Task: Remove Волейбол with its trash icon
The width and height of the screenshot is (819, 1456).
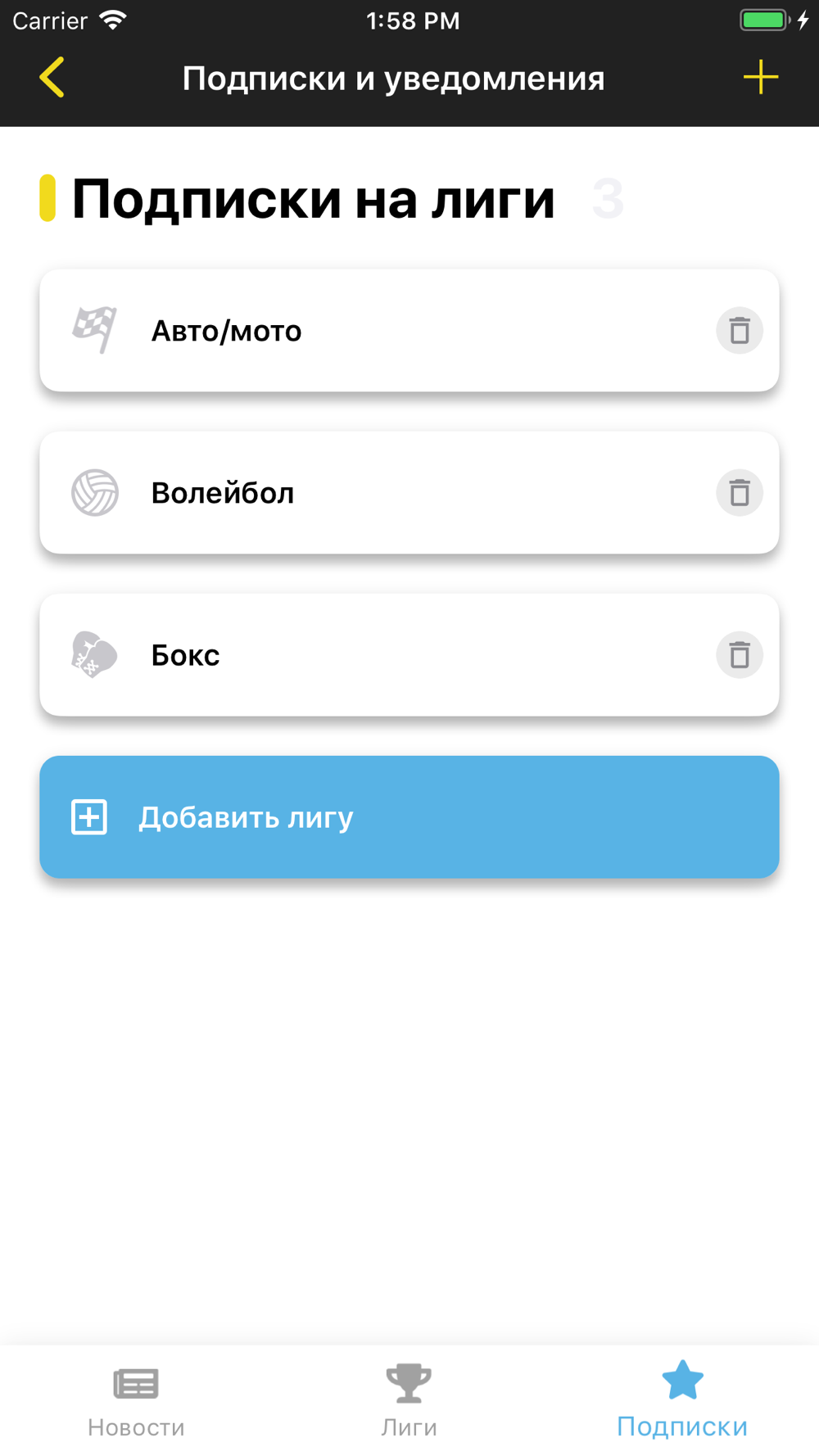Action: click(740, 493)
